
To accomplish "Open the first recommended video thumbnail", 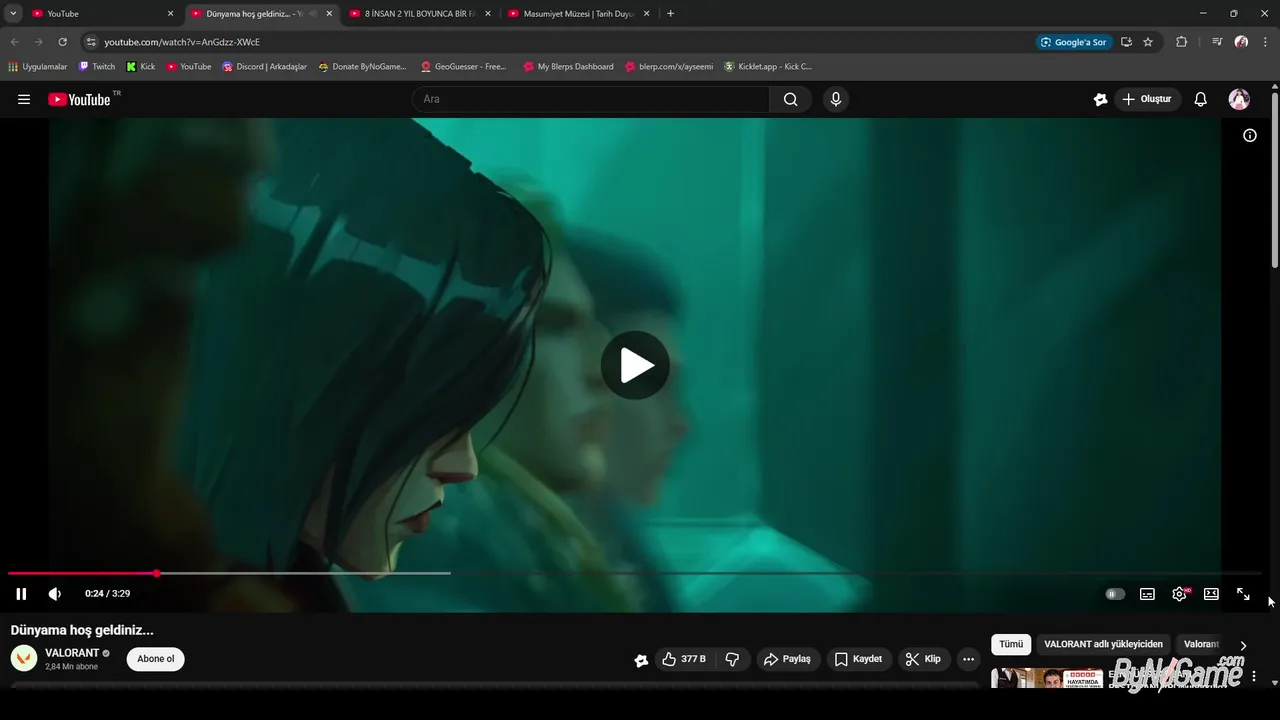I will tap(1047, 678).
